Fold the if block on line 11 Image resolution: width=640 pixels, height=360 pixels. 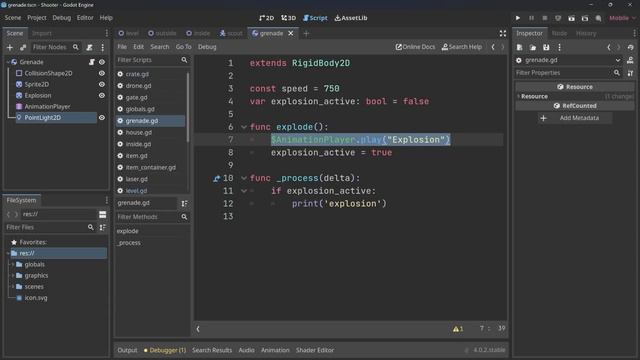pos(244,191)
